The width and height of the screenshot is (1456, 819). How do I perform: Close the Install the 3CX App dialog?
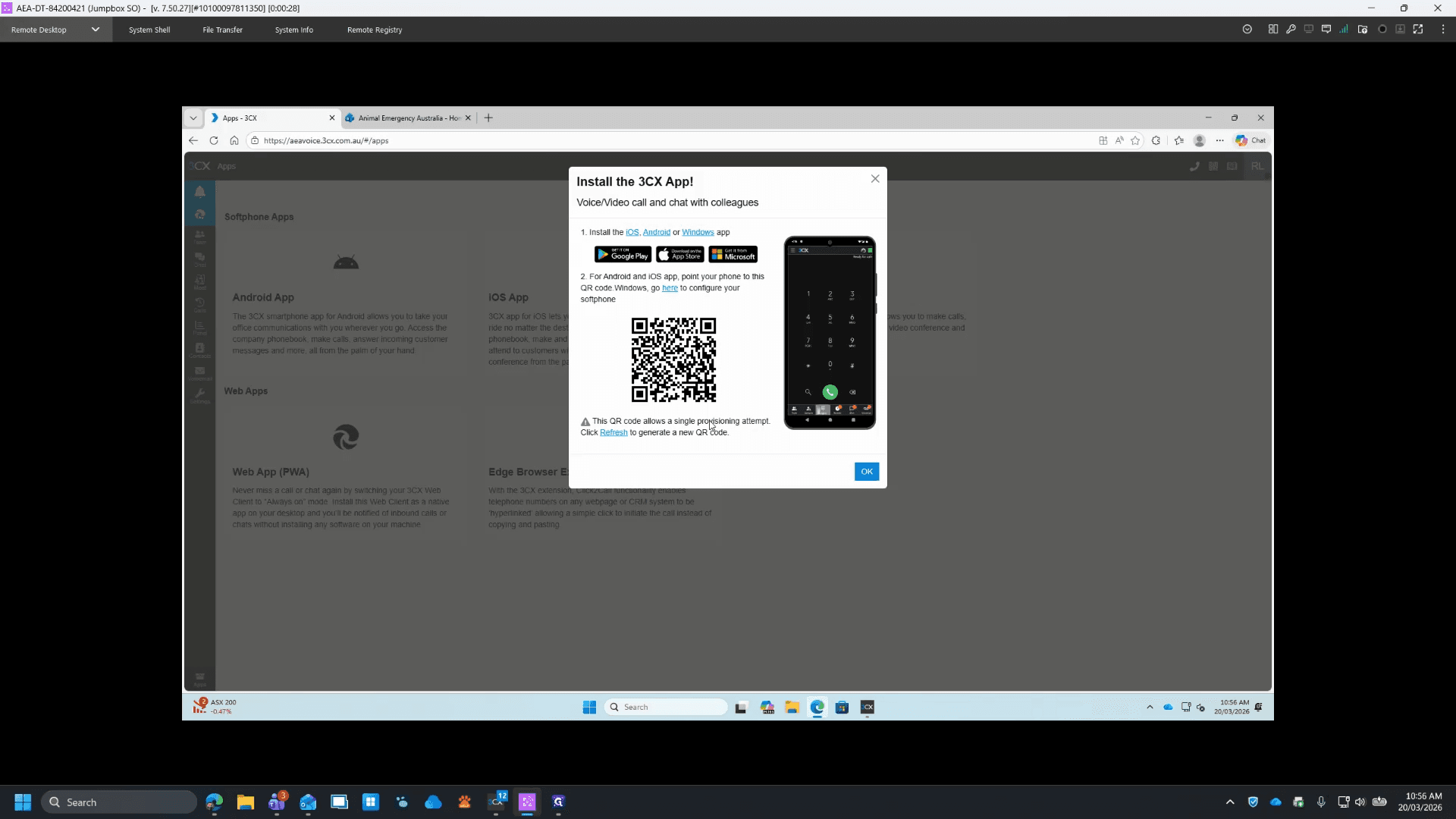(875, 179)
